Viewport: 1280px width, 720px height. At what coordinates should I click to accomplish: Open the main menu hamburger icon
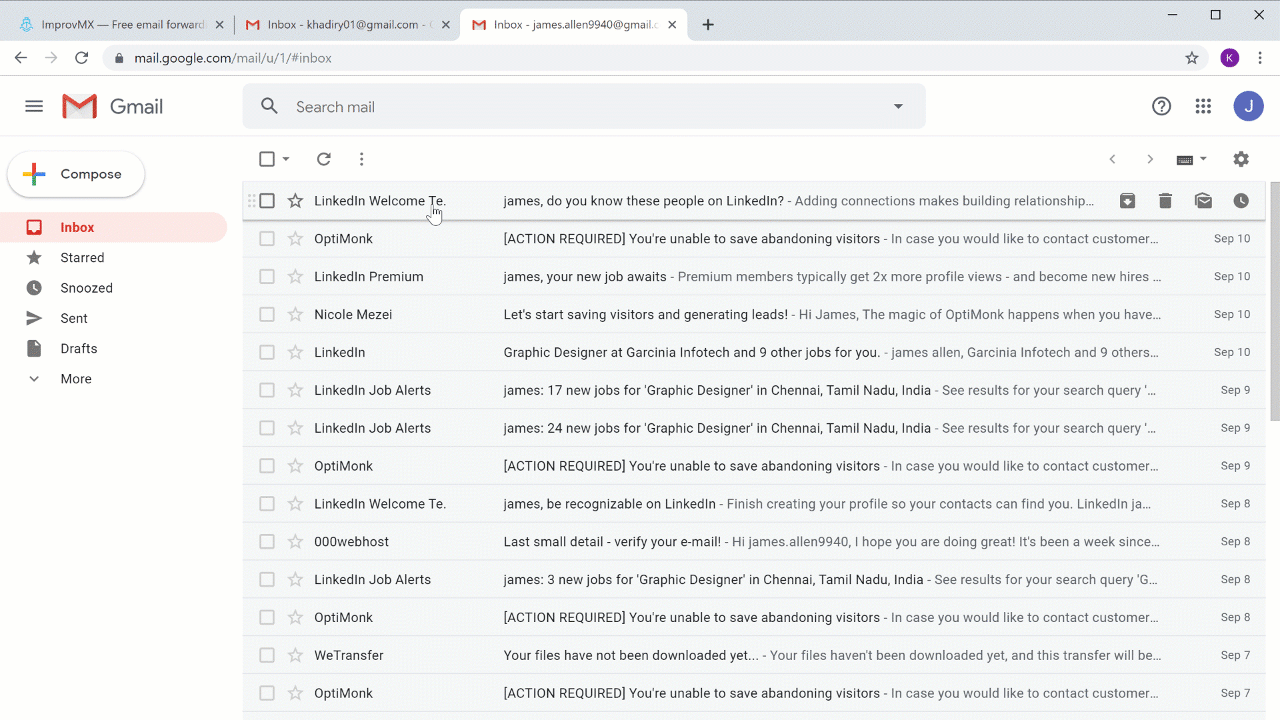click(x=34, y=106)
